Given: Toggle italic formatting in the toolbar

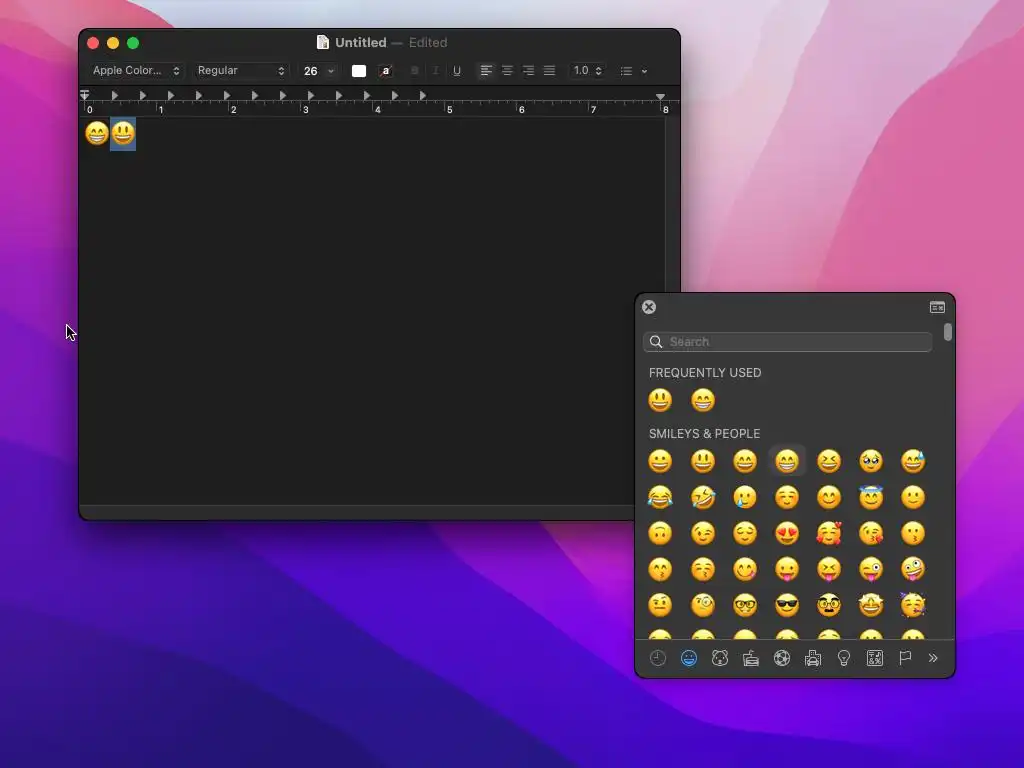Looking at the screenshot, I should click(436, 71).
